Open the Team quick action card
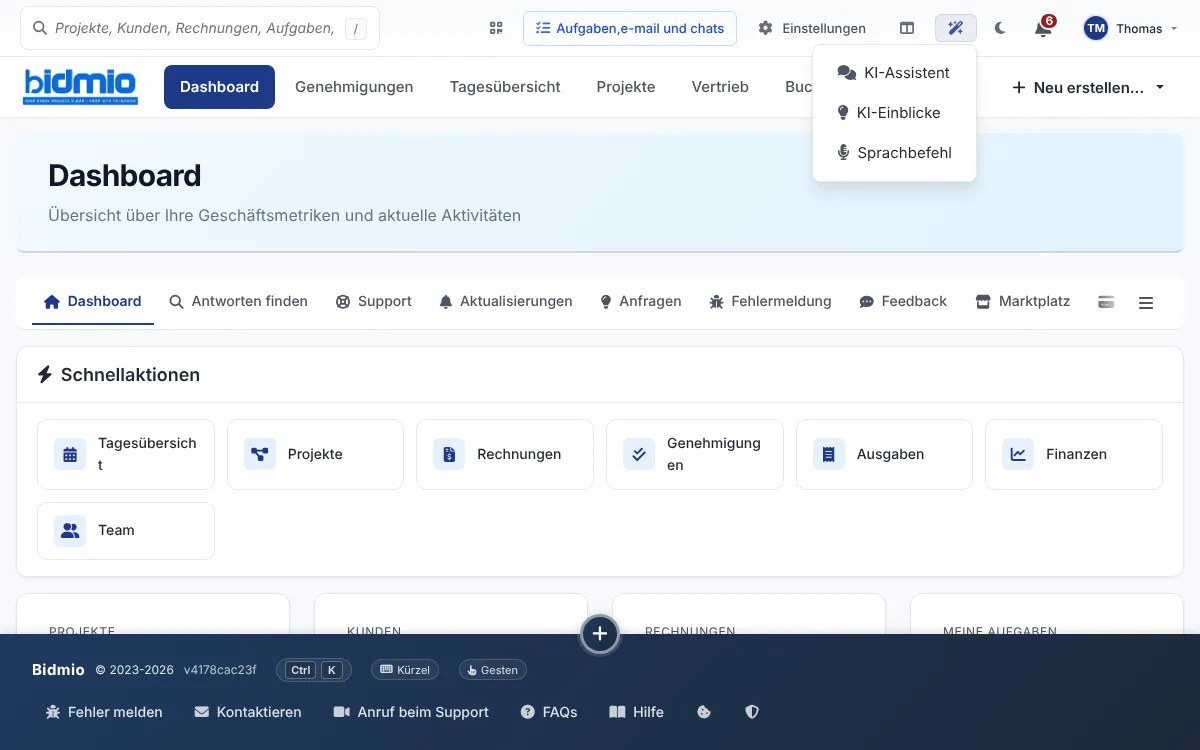1200x750 pixels. pos(126,531)
